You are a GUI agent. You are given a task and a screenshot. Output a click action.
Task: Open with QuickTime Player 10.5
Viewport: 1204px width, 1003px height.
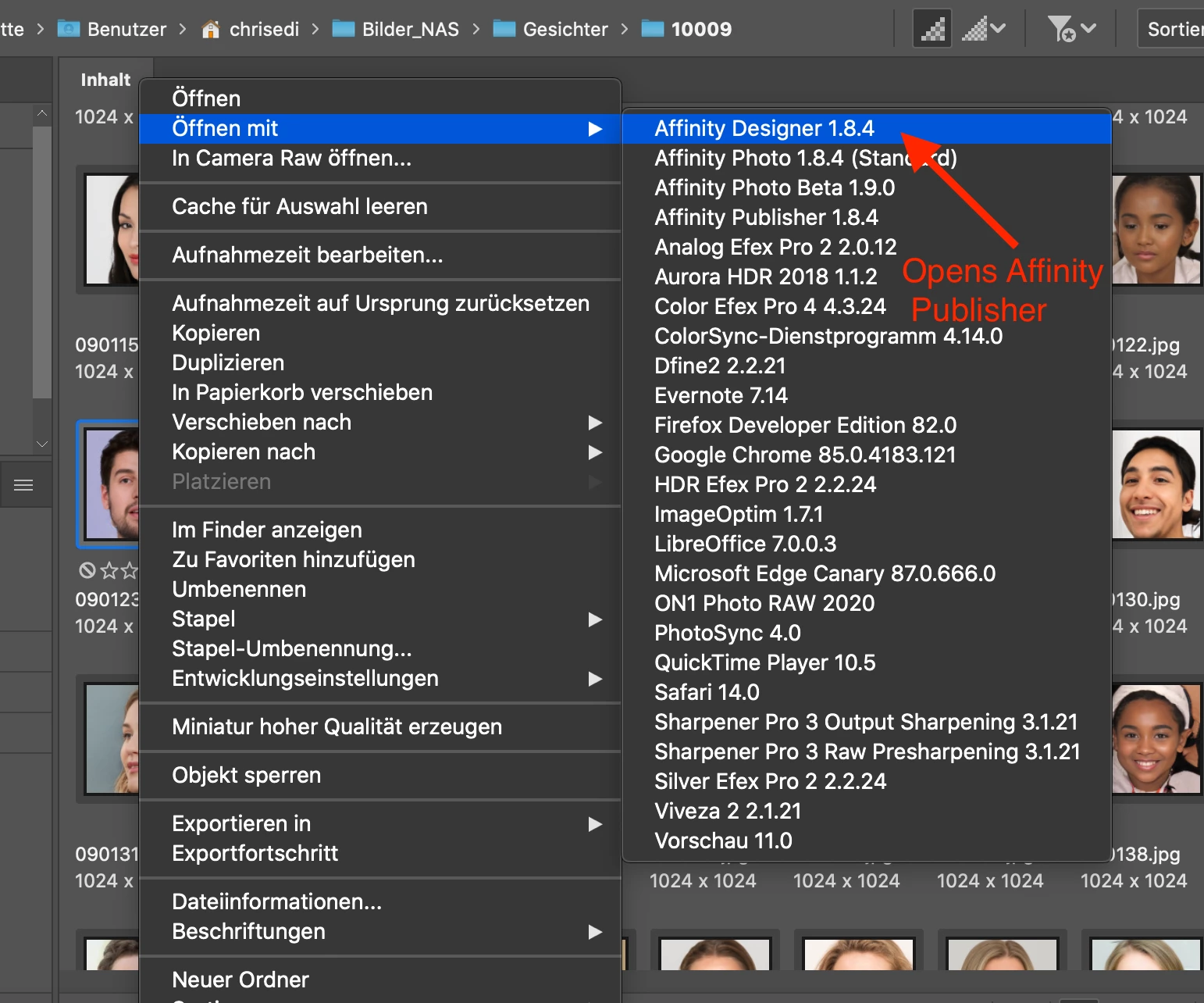tap(867, 662)
